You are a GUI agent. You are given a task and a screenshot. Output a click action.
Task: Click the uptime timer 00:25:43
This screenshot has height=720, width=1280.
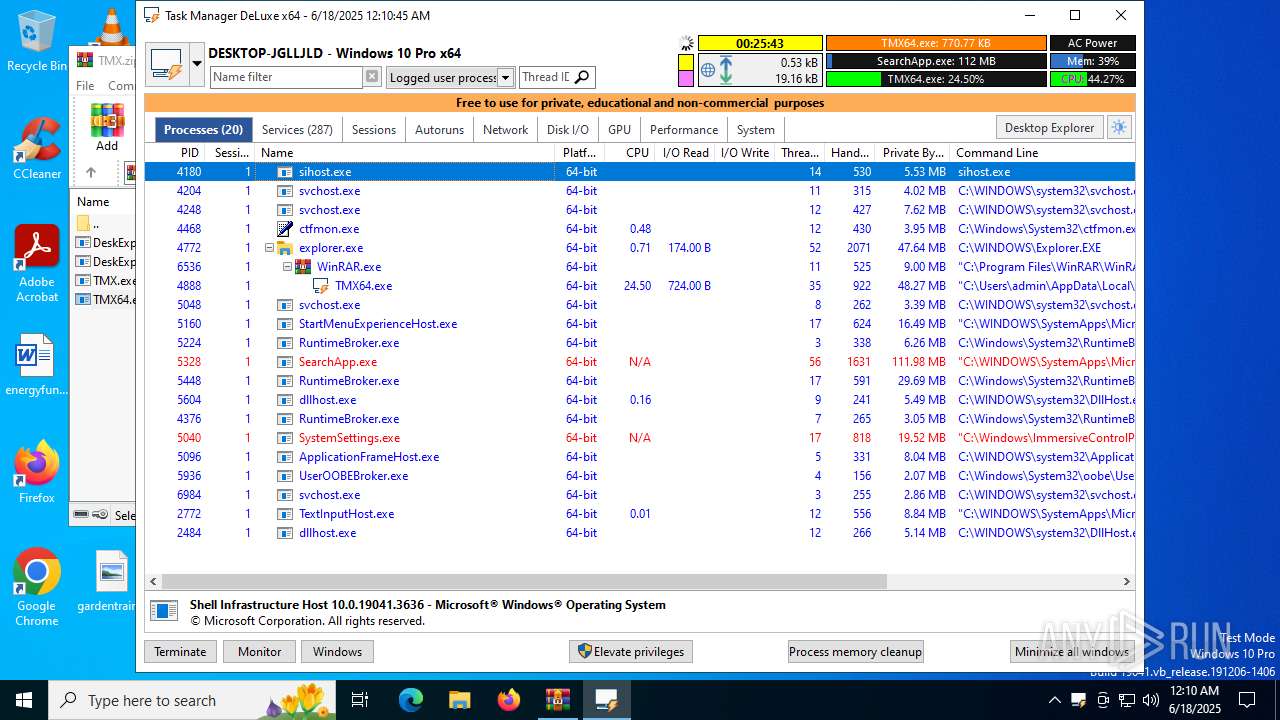coord(760,44)
